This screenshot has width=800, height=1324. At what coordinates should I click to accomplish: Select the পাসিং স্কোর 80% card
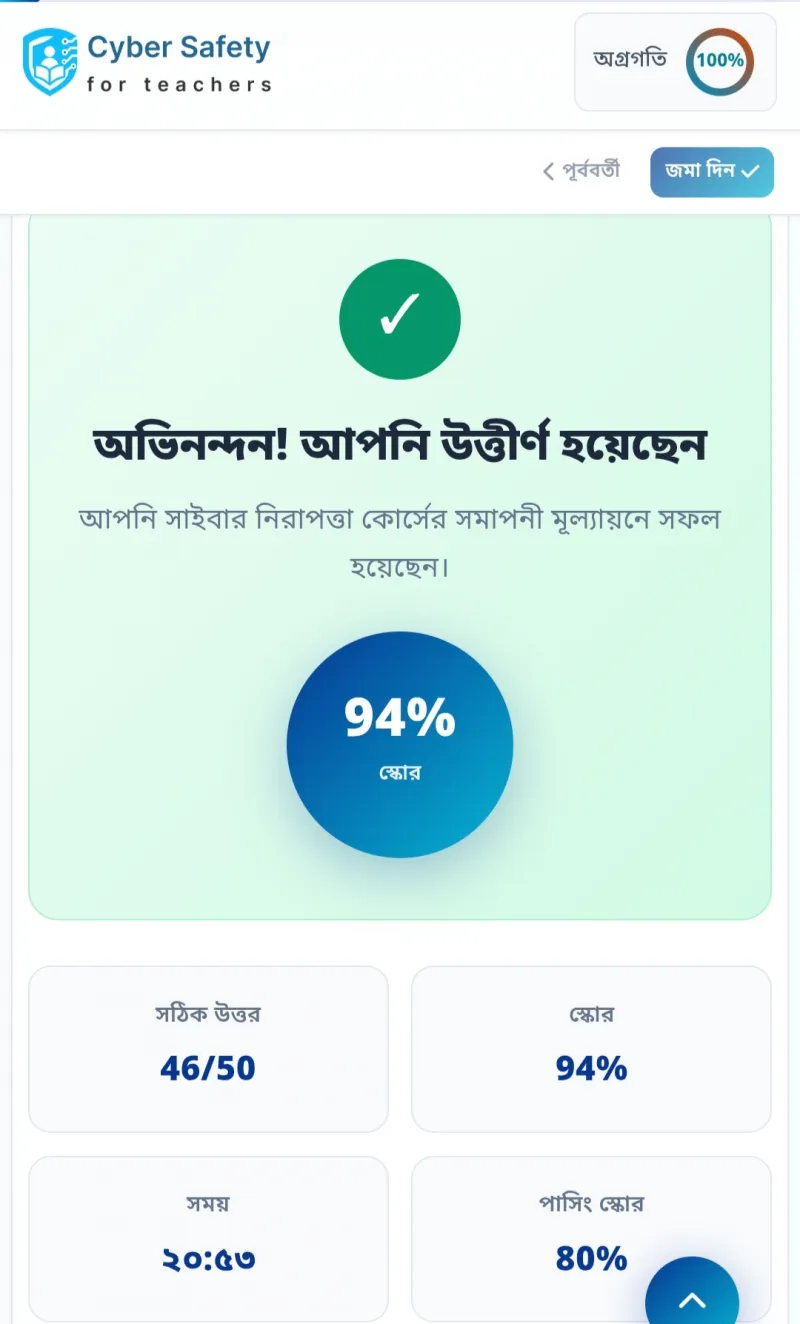pyautogui.click(x=591, y=1239)
